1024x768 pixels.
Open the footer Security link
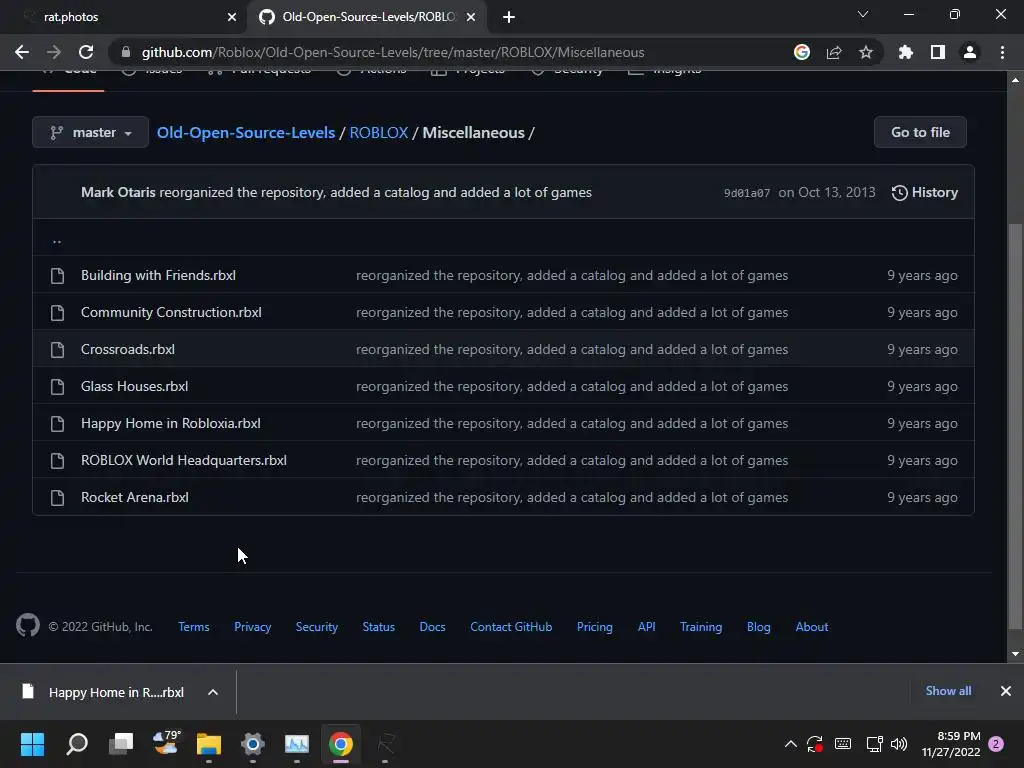[317, 627]
